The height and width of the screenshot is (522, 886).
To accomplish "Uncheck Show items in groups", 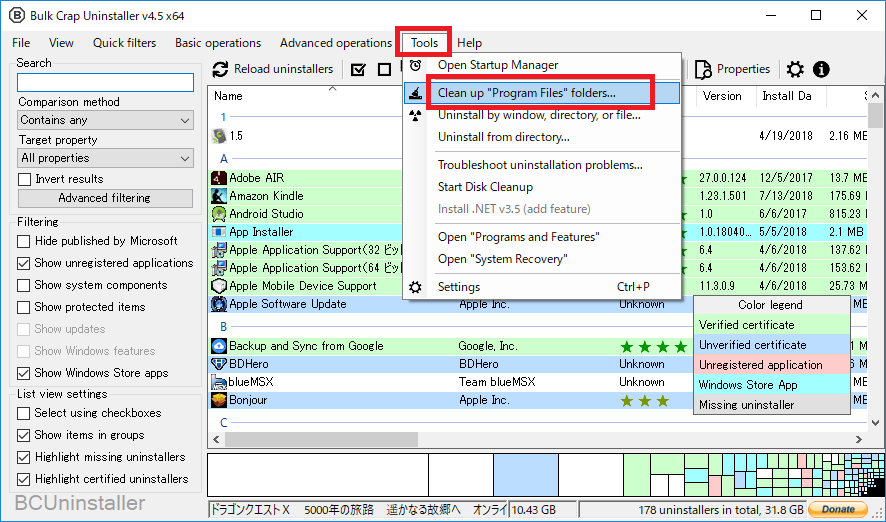I will point(24,436).
